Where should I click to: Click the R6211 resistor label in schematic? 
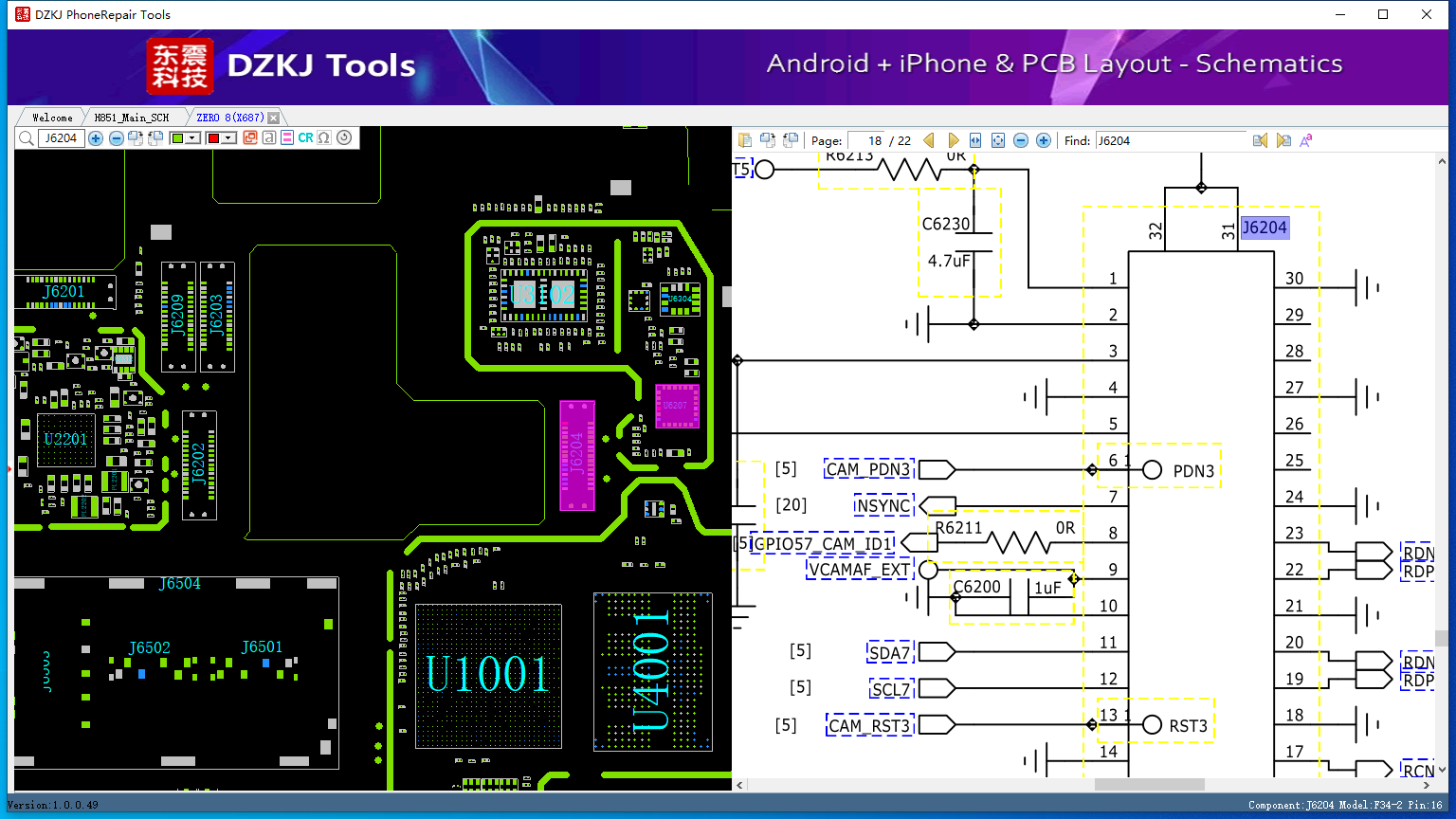(958, 528)
